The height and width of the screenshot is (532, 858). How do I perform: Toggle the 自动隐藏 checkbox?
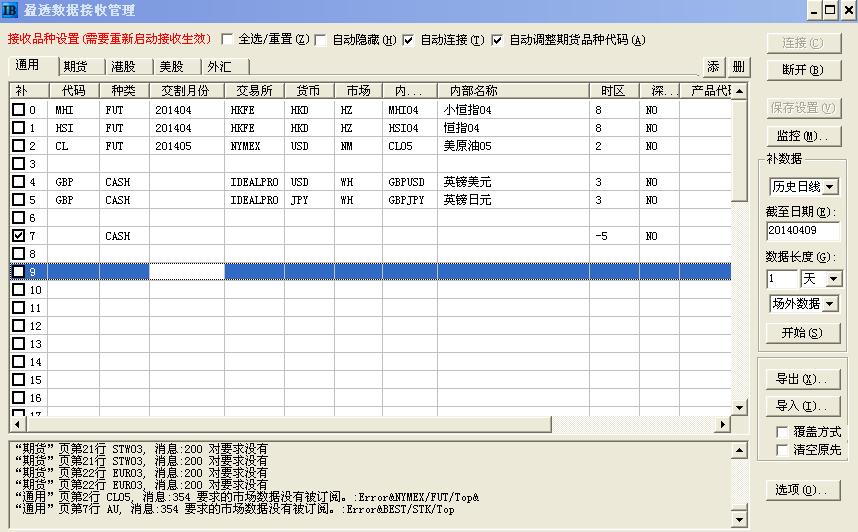tap(321, 40)
